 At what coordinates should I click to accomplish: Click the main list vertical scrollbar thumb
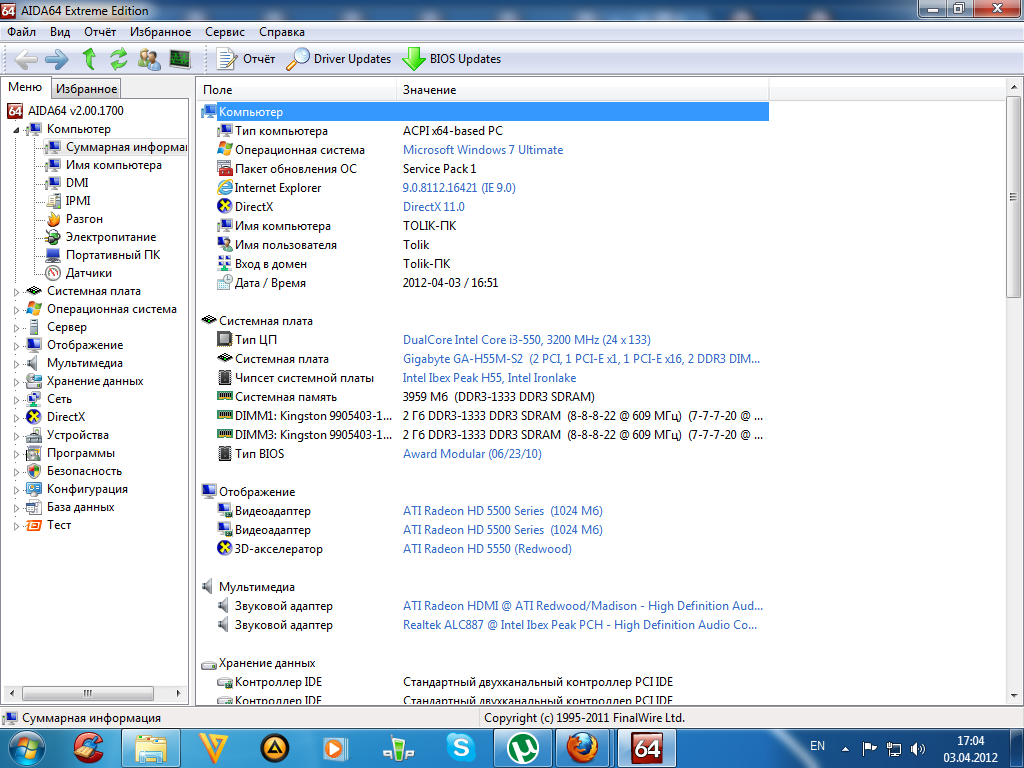coord(1014,197)
